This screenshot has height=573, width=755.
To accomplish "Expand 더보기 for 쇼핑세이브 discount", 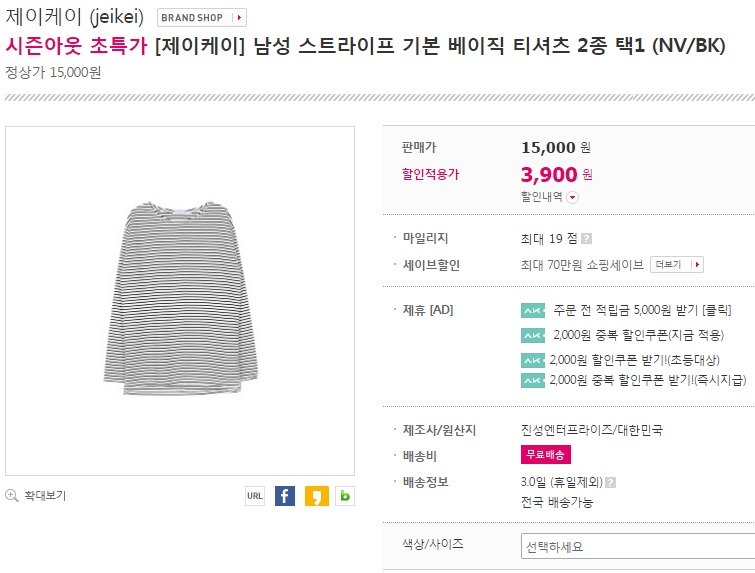I will 677,265.
